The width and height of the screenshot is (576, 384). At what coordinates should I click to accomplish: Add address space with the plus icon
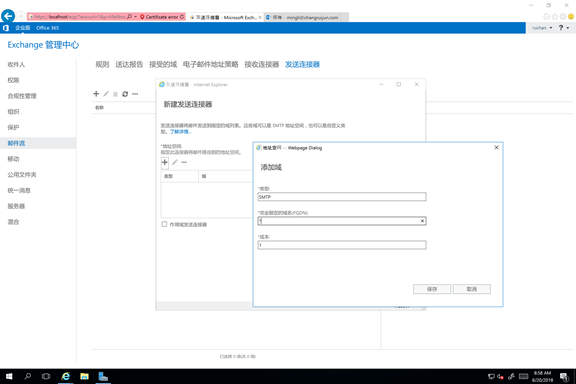tap(165, 162)
